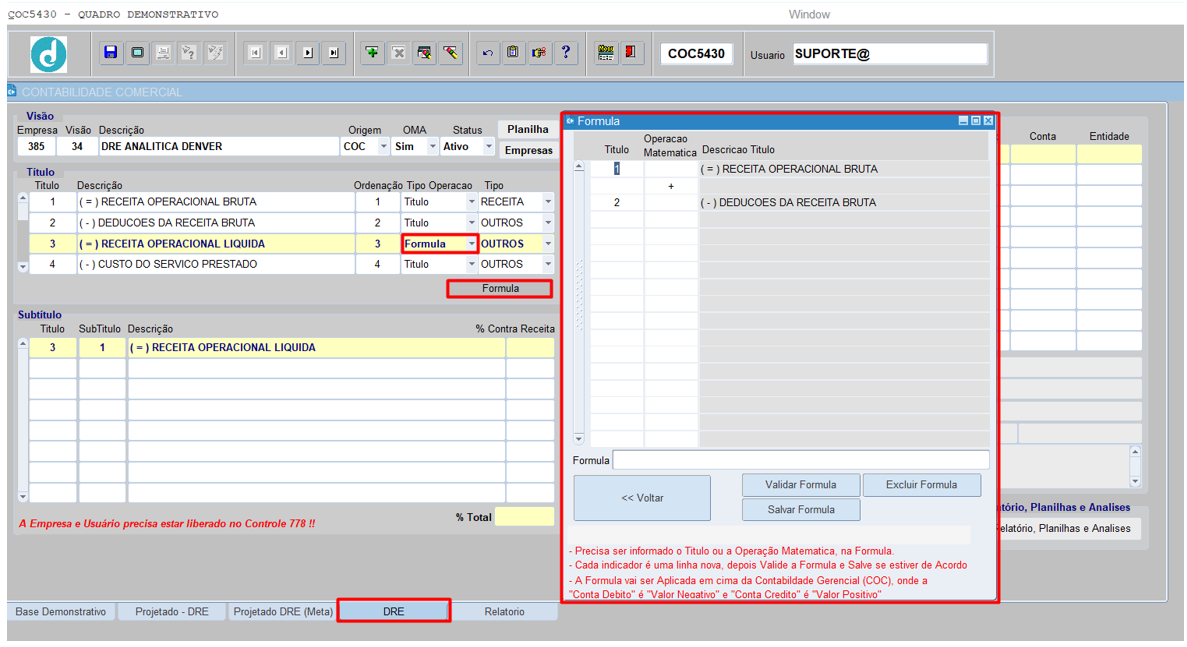The width and height of the screenshot is (1187, 647).
Task: Open Tipo Operacao dropdown for RECEITA OPERACIONAL BRUTA
Action: pos(472,202)
